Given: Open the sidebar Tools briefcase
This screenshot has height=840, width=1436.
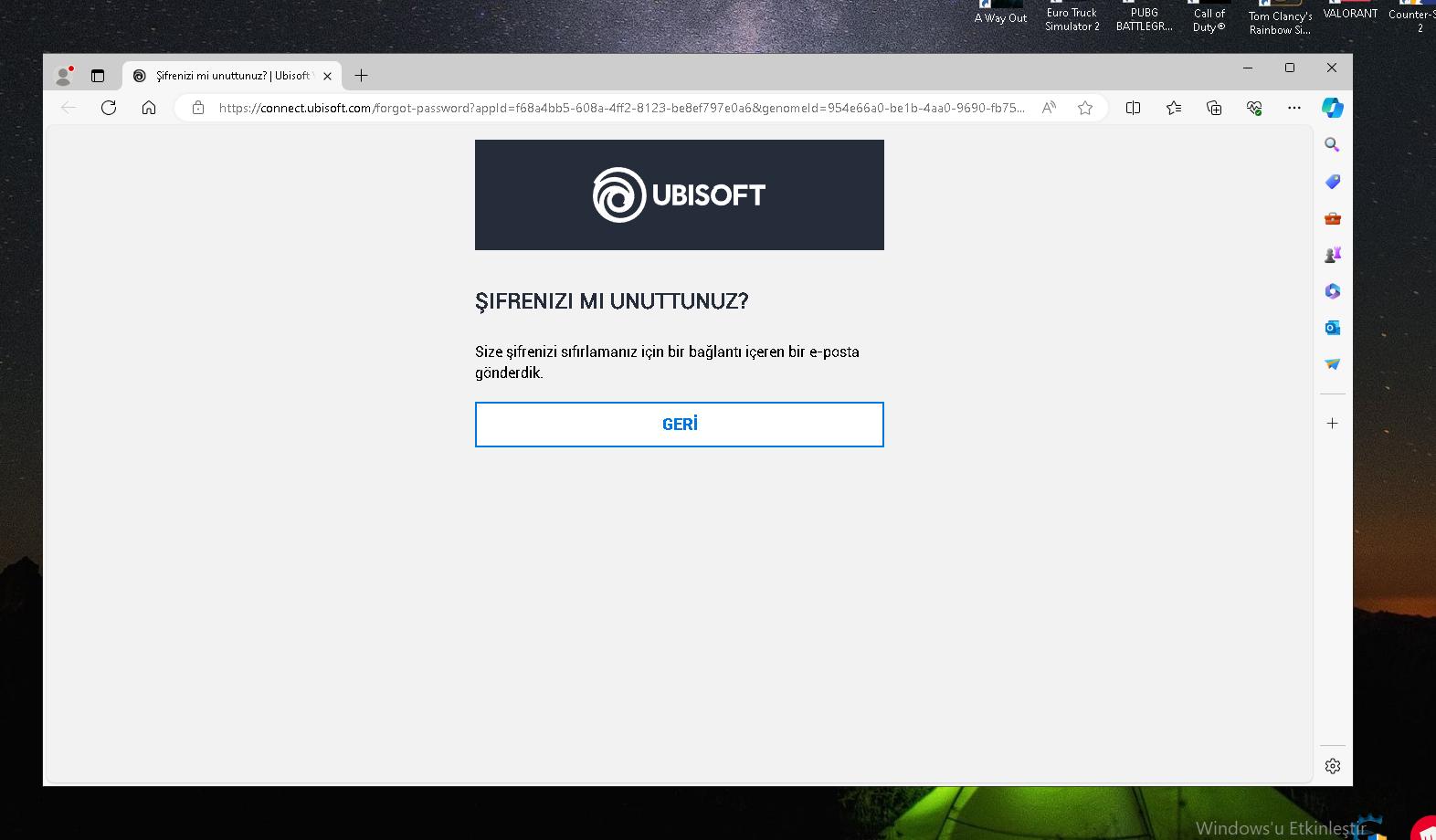Looking at the screenshot, I should pyautogui.click(x=1333, y=218).
